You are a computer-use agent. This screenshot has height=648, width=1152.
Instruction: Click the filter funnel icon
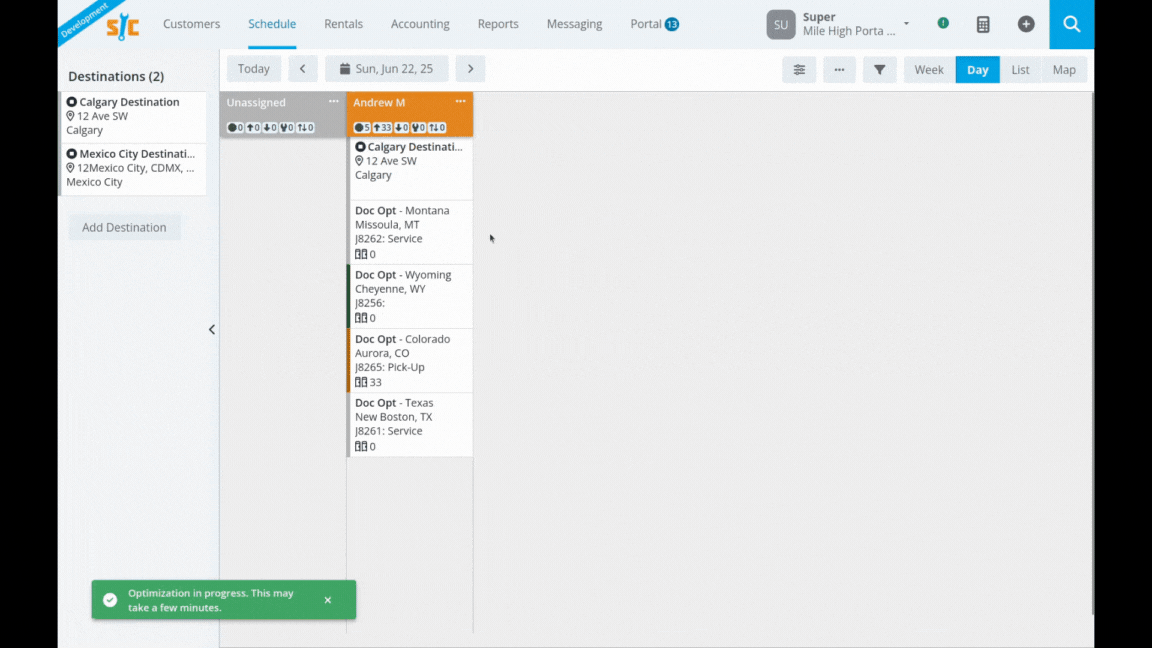tap(879, 70)
